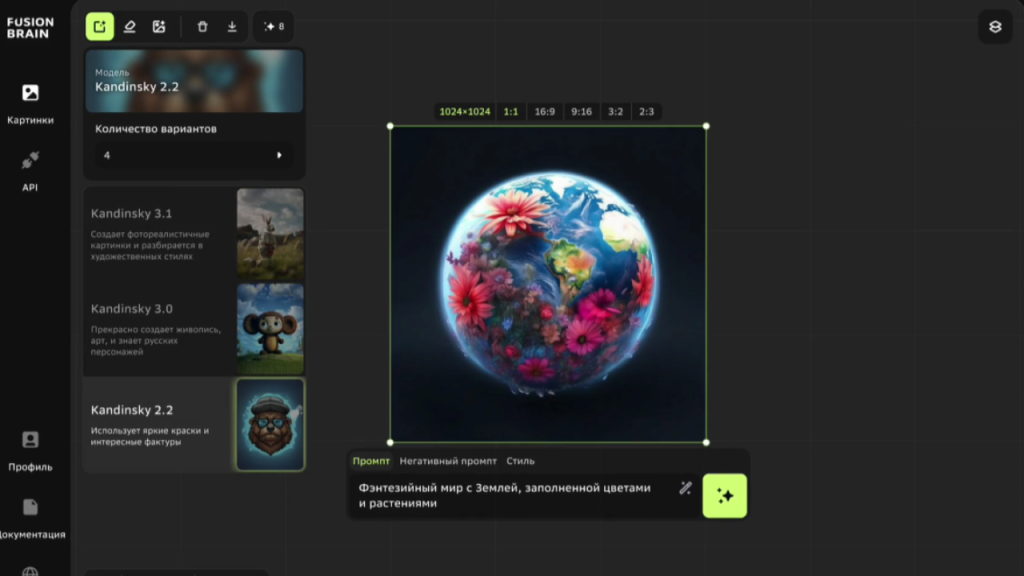Open the Стиль tab
1024x576 pixels.
(520, 461)
